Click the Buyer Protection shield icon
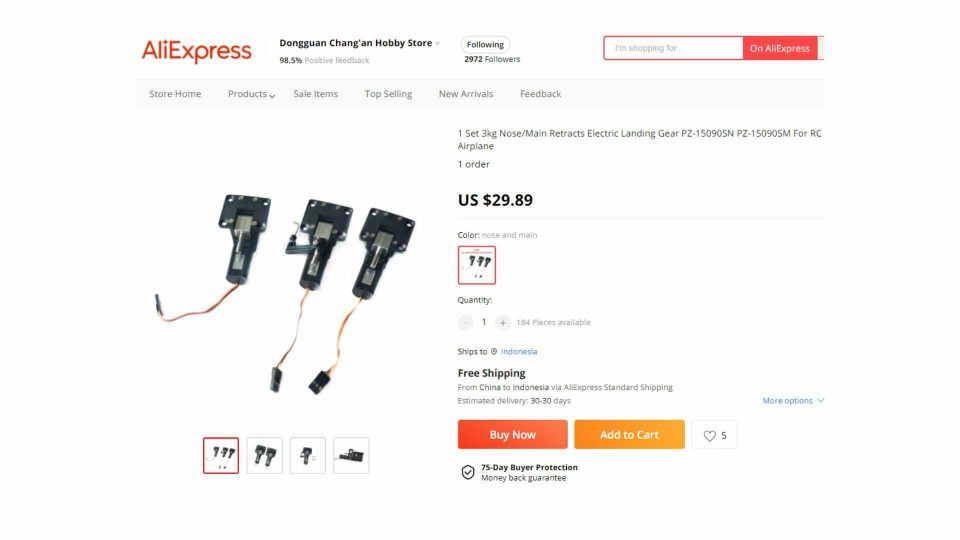Screen dimensions: 960x540 [x=468, y=472]
